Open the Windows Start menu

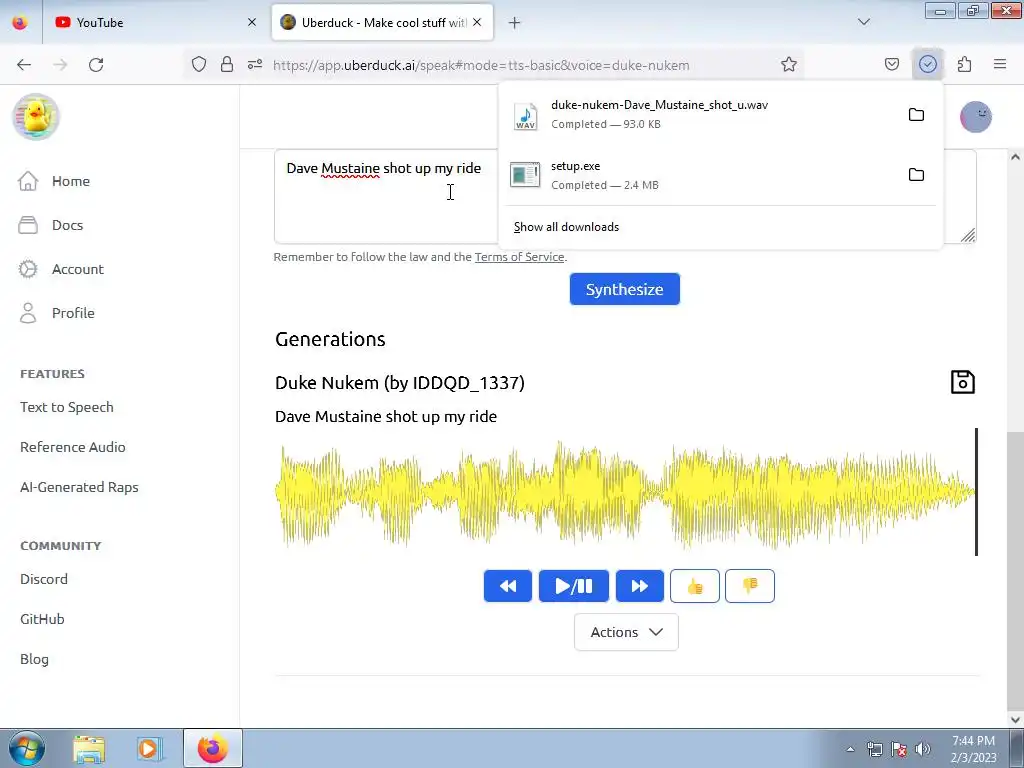tap(26, 748)
